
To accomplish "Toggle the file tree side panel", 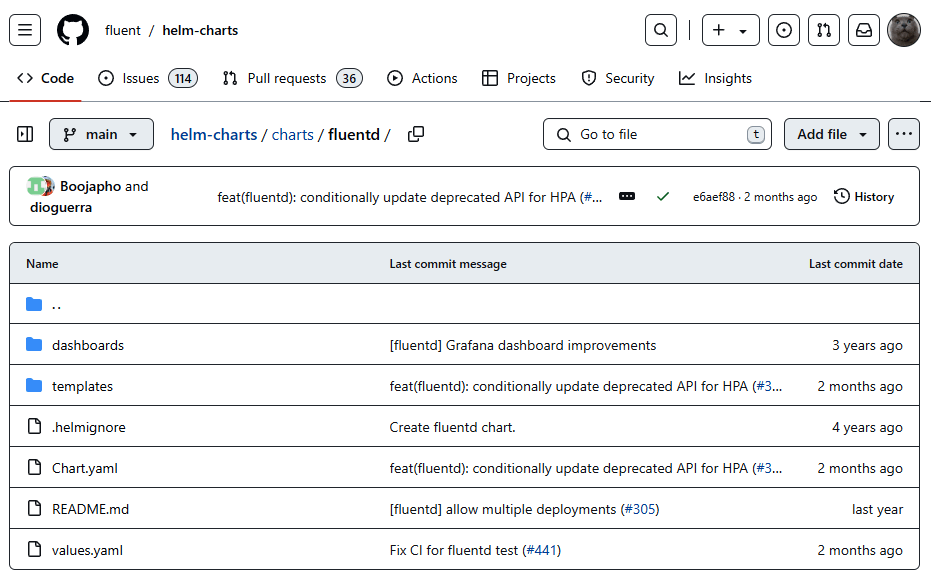I will coord(25,134).
